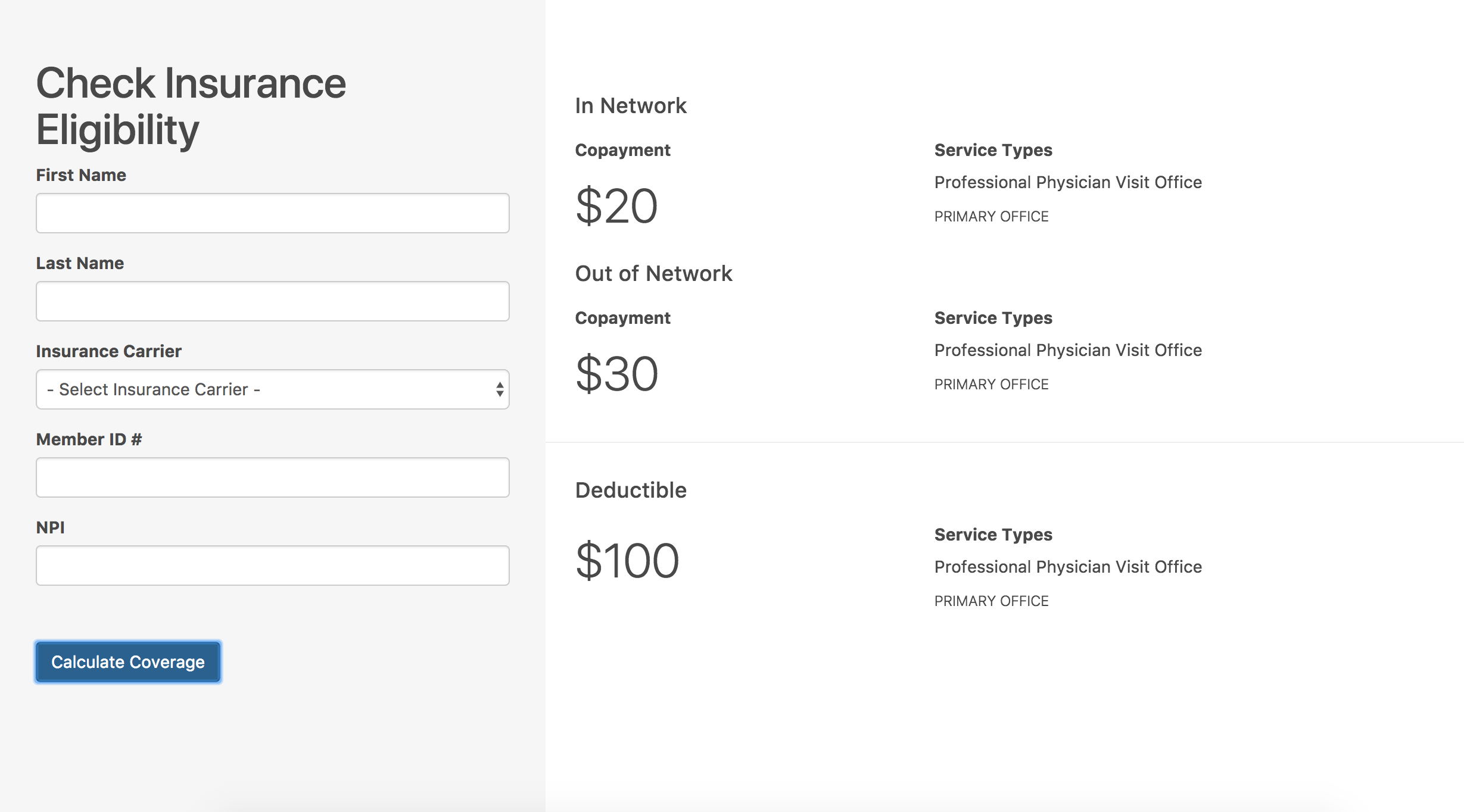
Task: Click the In Network section heading
Action: (630, 106)
